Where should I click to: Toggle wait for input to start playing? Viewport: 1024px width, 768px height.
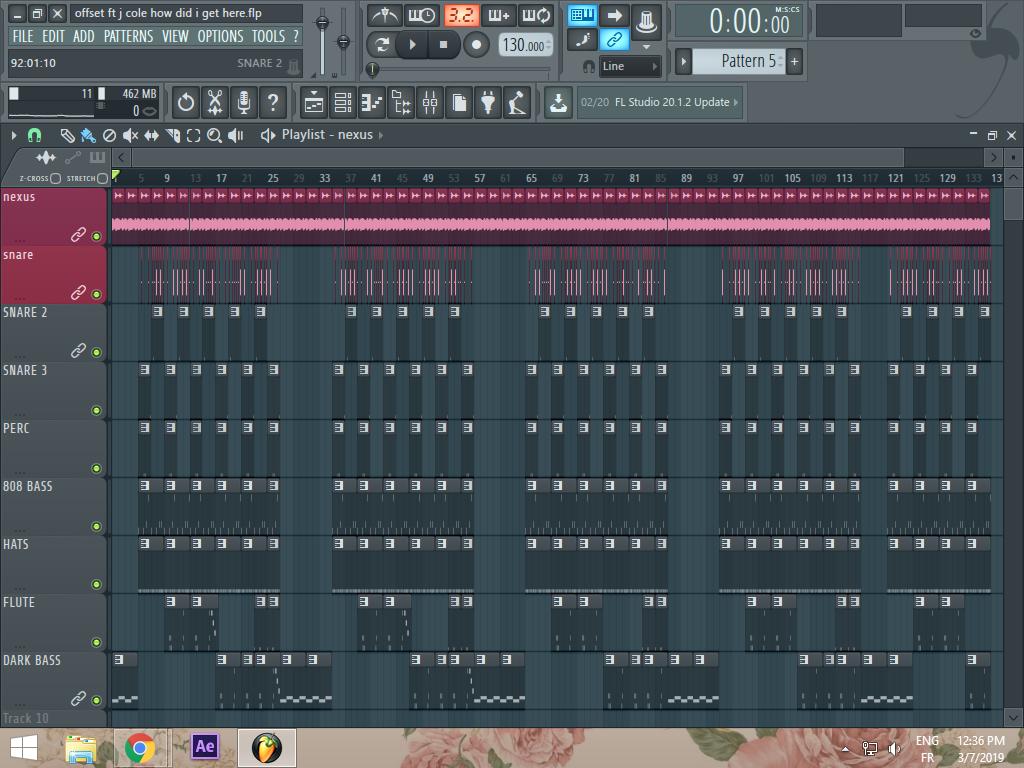(x=422, y=15)
